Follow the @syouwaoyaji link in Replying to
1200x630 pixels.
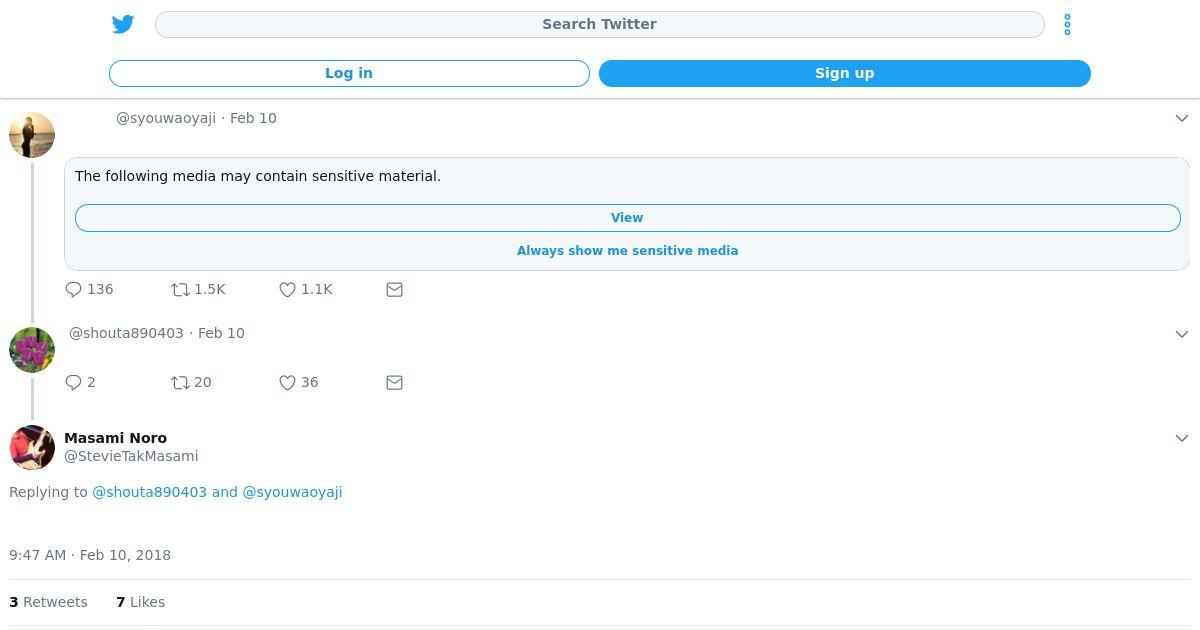(x=292, y=492)
